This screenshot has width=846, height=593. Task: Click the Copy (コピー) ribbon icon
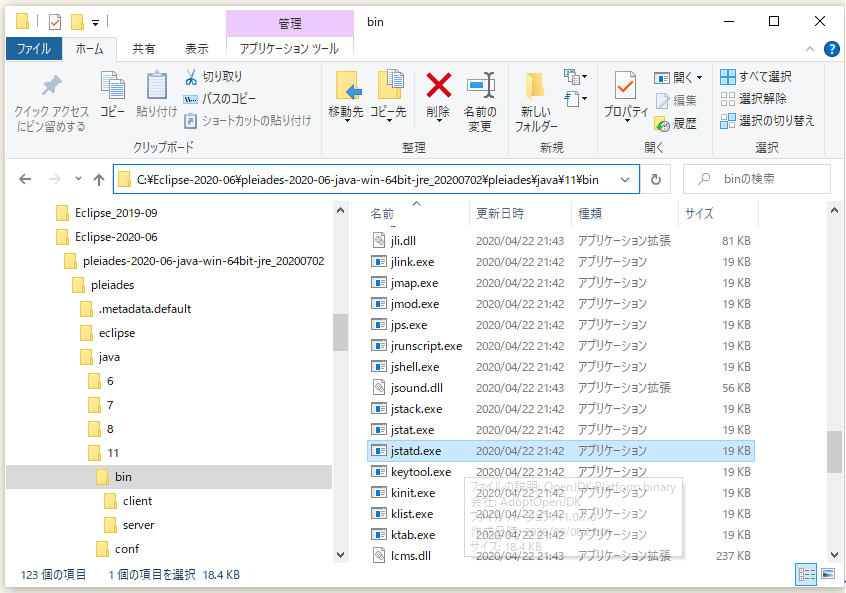click(x=112, y=85)
